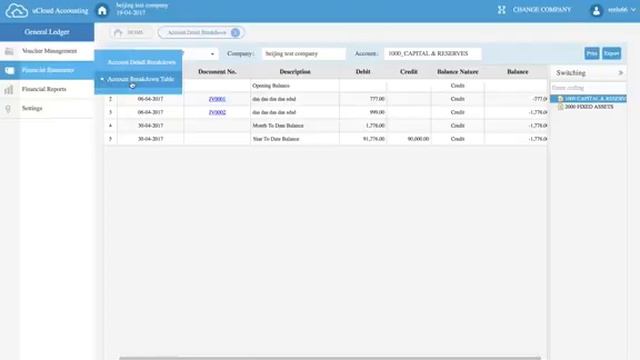This screenshot has height=360, width=640.
Task: Click the user avatar icon
Action: click(x=596, y=10)
